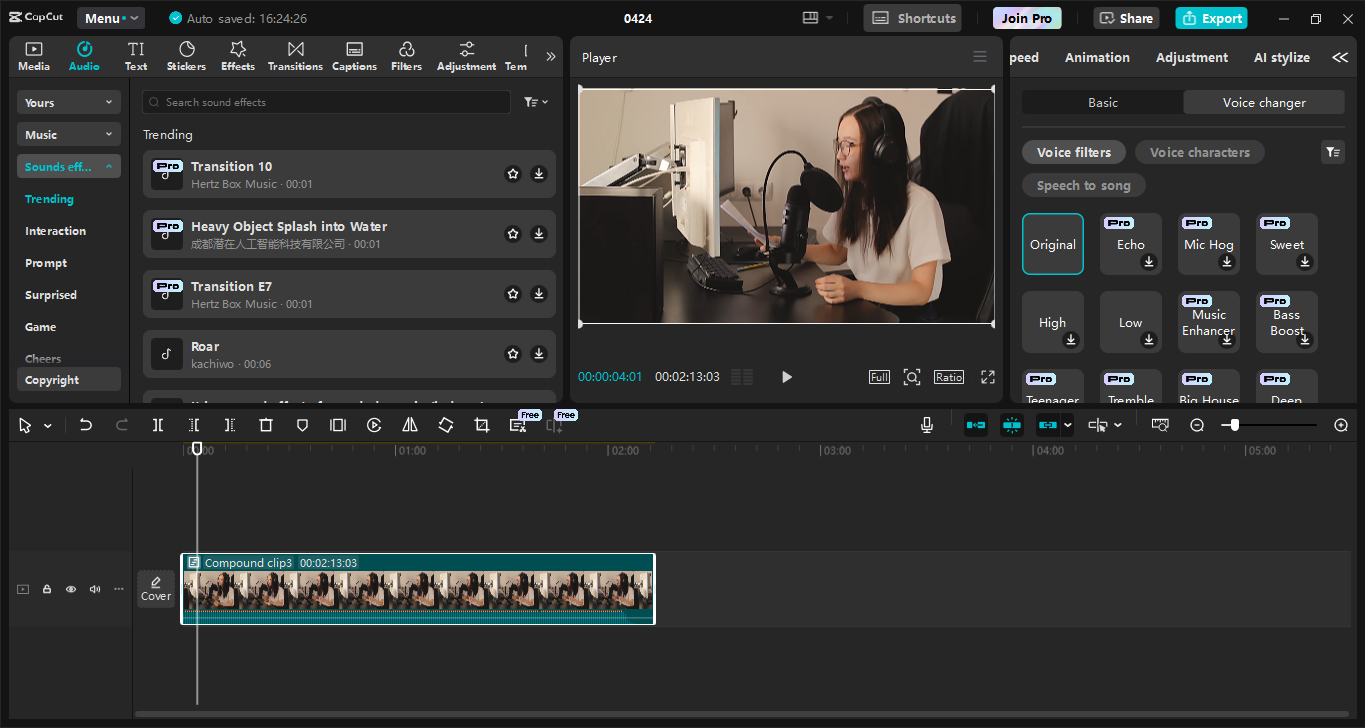Switch to the Voice changer tab
Screen dimensions: 1365x728
point(1263,103)
